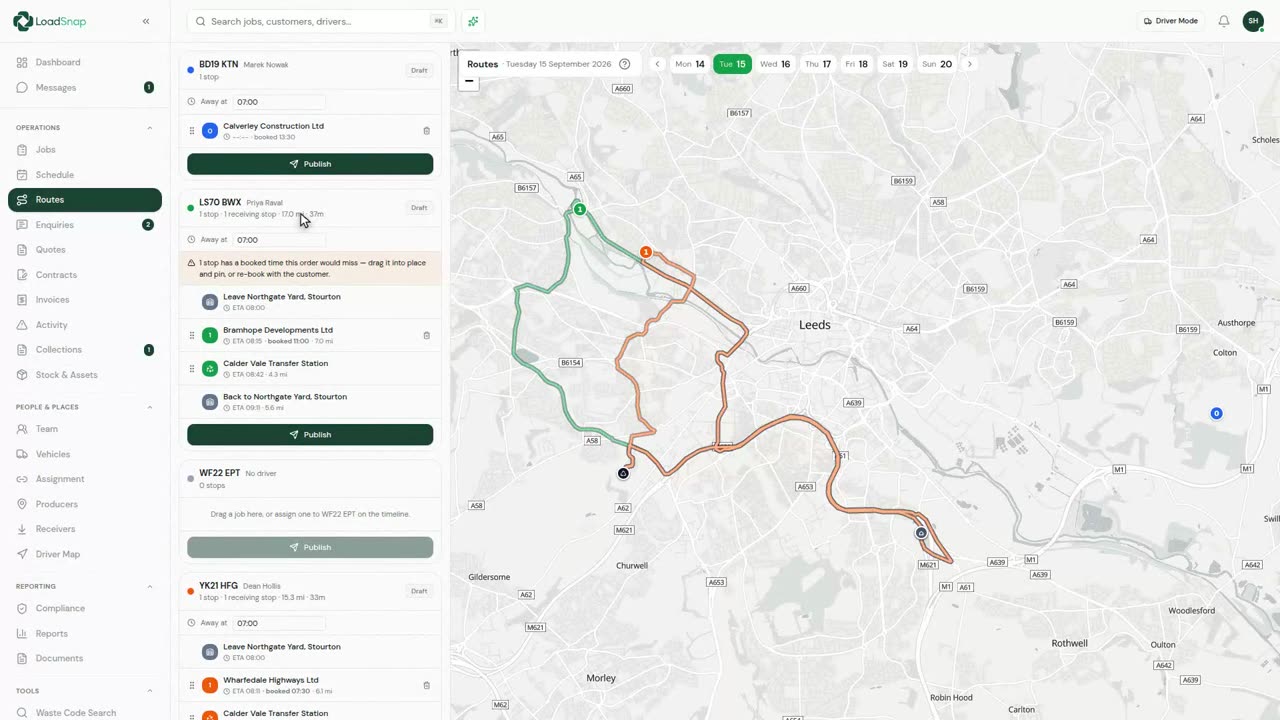Click the drag handle of Calder Vale Transfer Station under LS70 BWX
Image resolution: width=1280 pixels, height=720 pixels.
click(x=192, y=369)
